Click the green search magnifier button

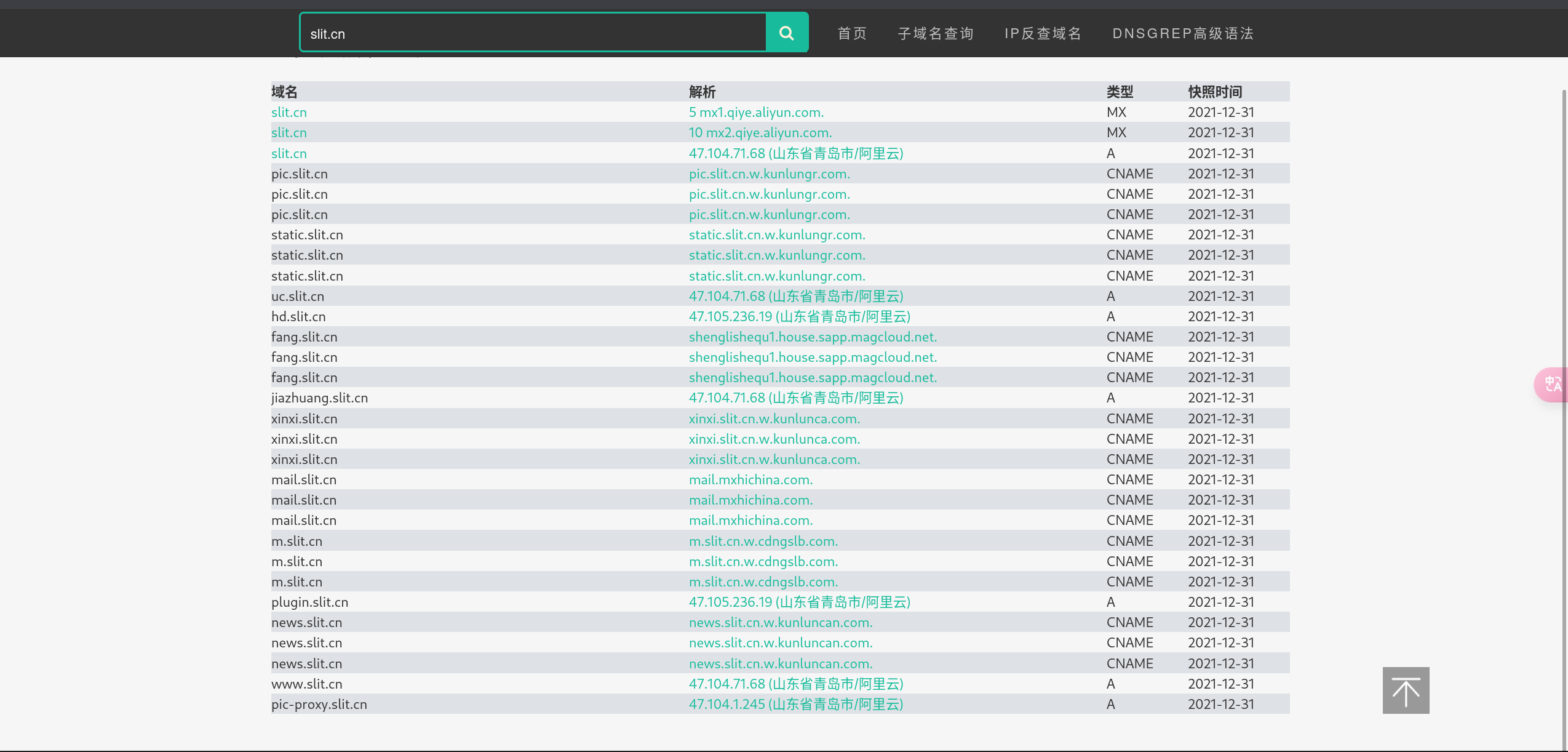click(786, 33)
